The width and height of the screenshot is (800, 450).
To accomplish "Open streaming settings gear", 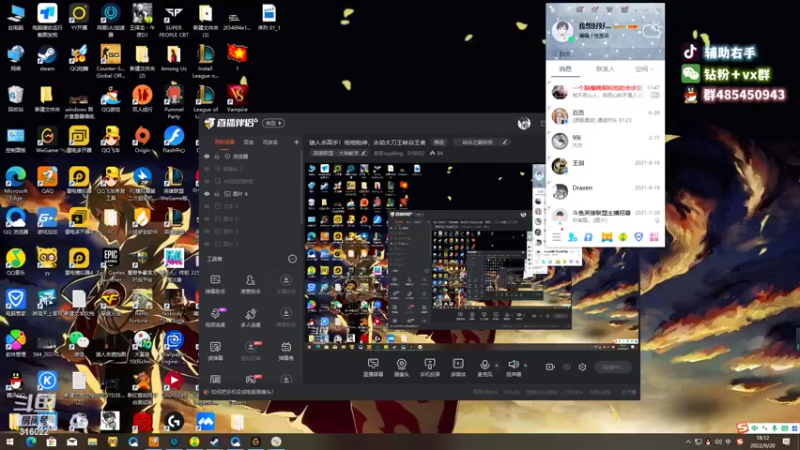I will (x=582, y=367).
